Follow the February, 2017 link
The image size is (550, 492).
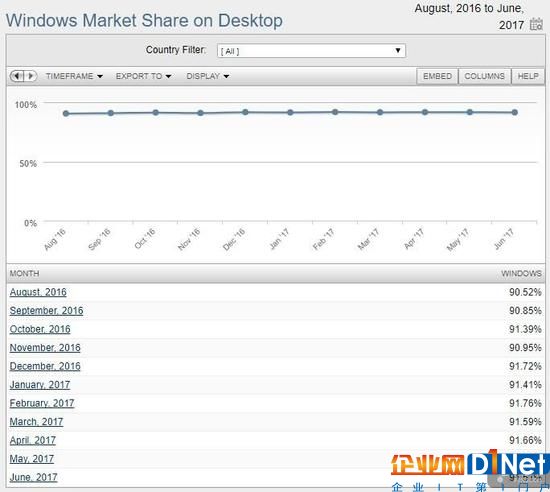click(x=42, y=403)
